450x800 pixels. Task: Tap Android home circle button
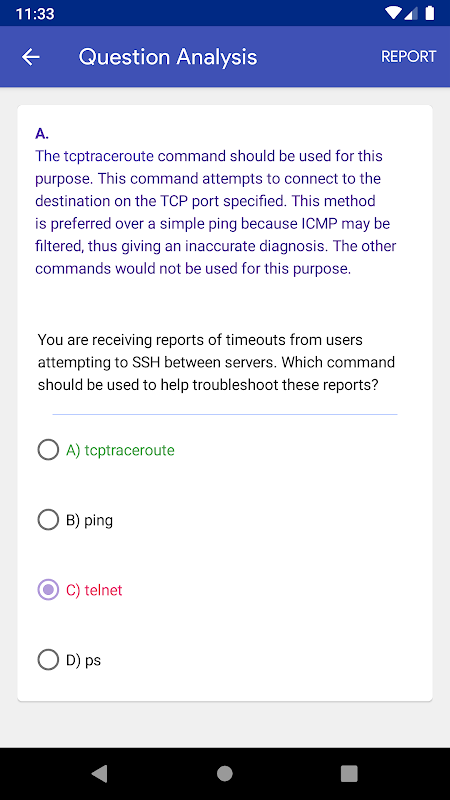pyautogui.click(x=224, y=773)
